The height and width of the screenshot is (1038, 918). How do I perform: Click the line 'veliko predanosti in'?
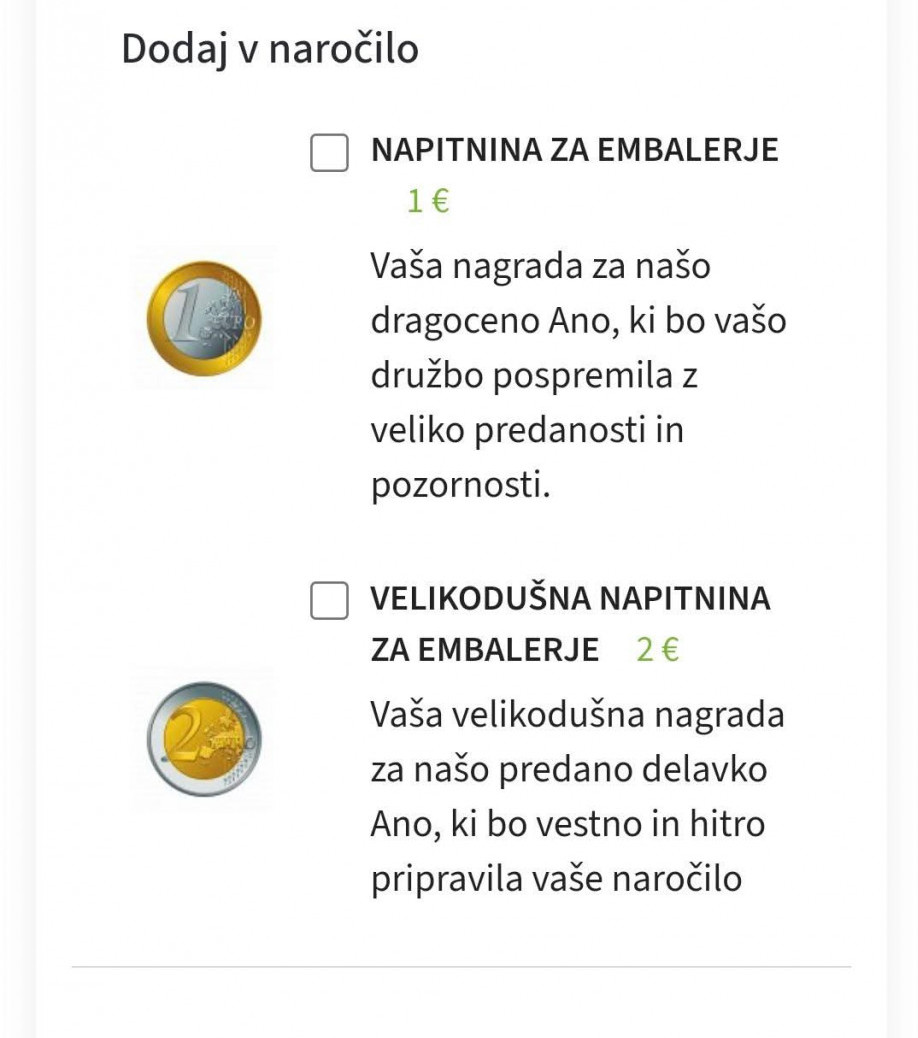[527, 430]
